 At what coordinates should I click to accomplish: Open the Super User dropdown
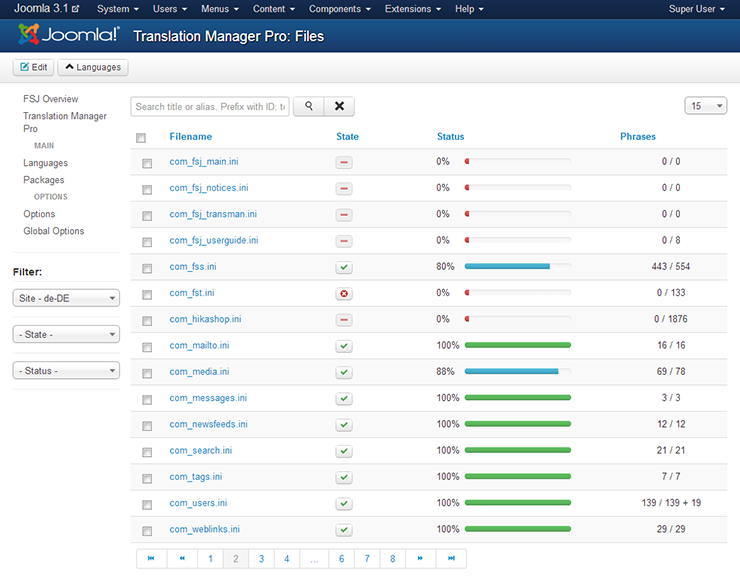tap(696, 9)
